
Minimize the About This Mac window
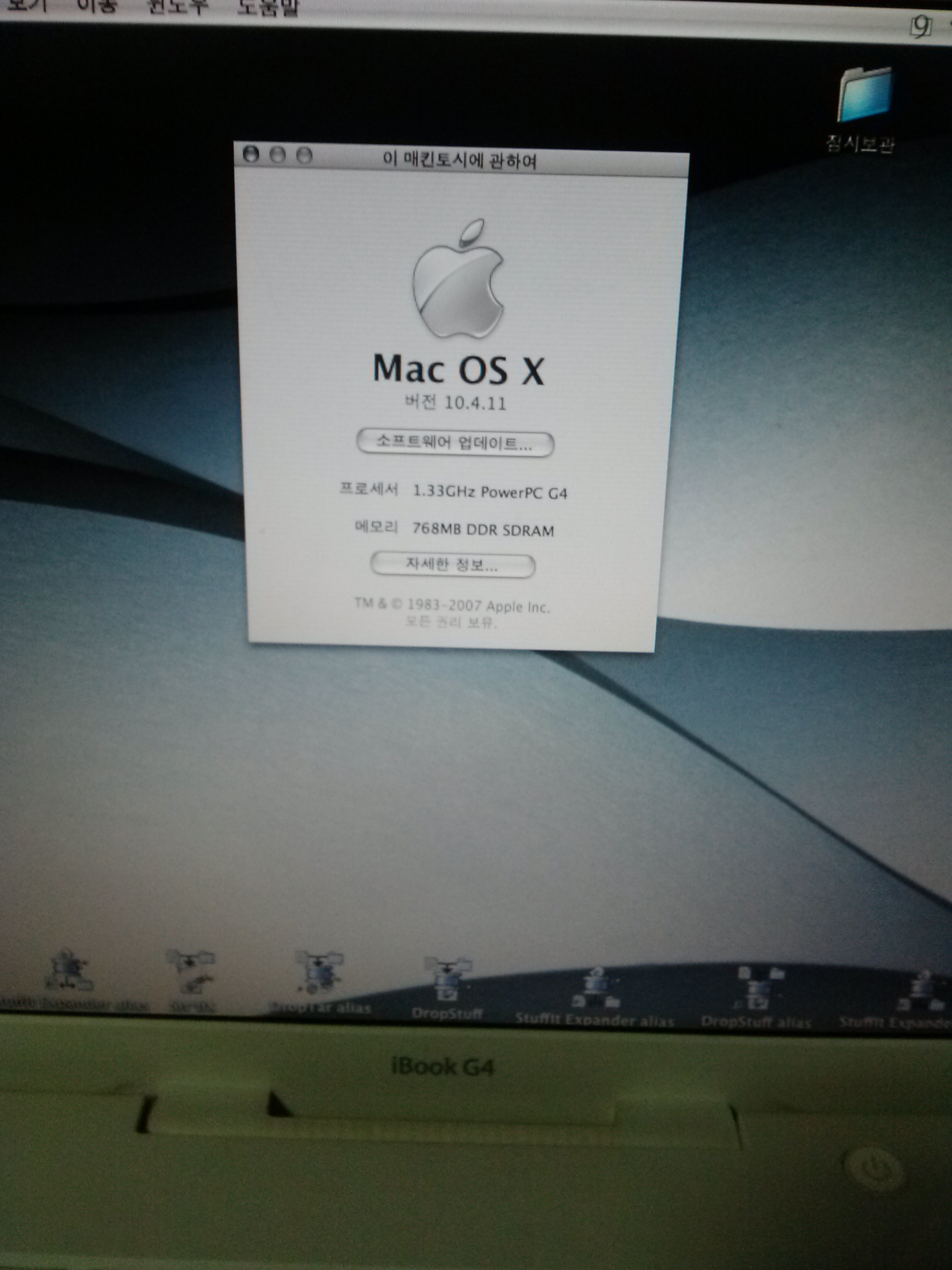pyautogui.click(x=278, y=154)
